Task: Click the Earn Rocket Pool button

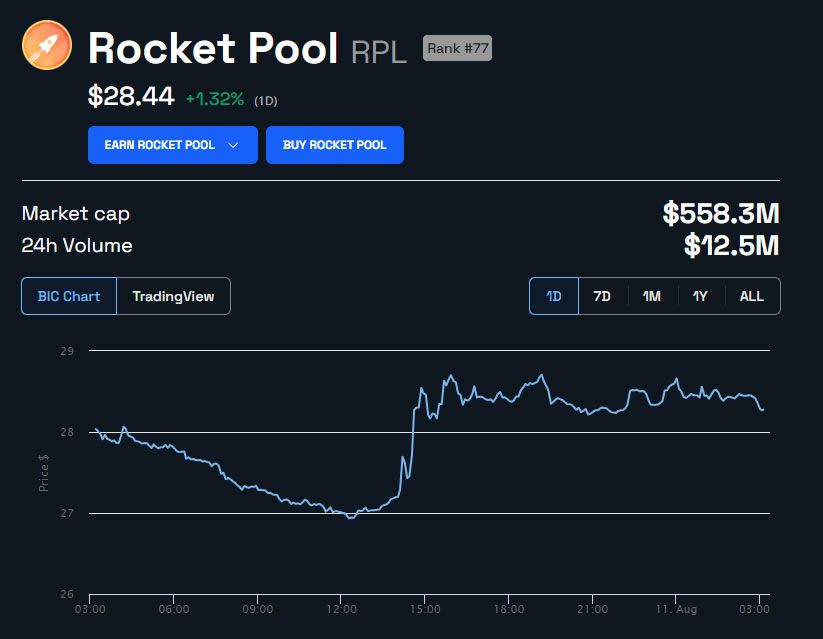Action: point(160,145)
